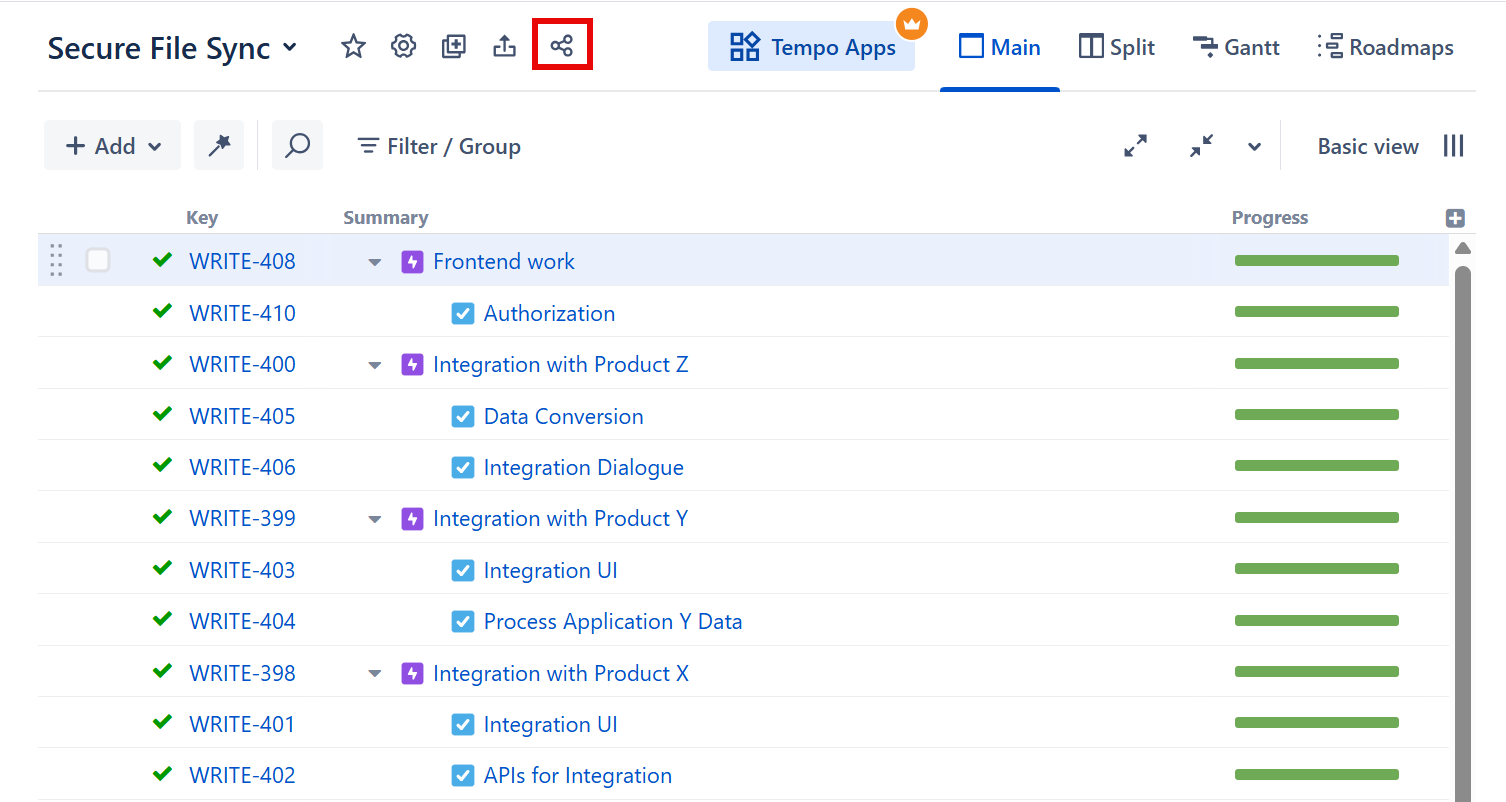The height and width of the screenshot is (802, 1506).
Task: Click the magic wand automation icon
Action: (x=219, y=146)
